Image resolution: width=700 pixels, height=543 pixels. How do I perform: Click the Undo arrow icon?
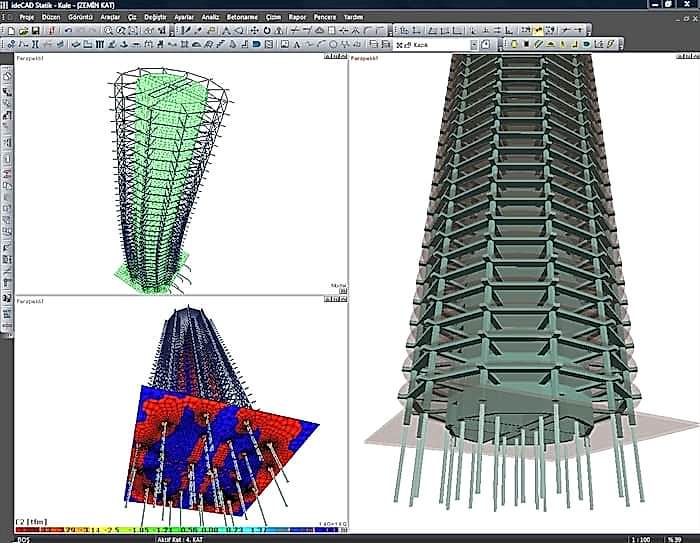tap(67, 32)
